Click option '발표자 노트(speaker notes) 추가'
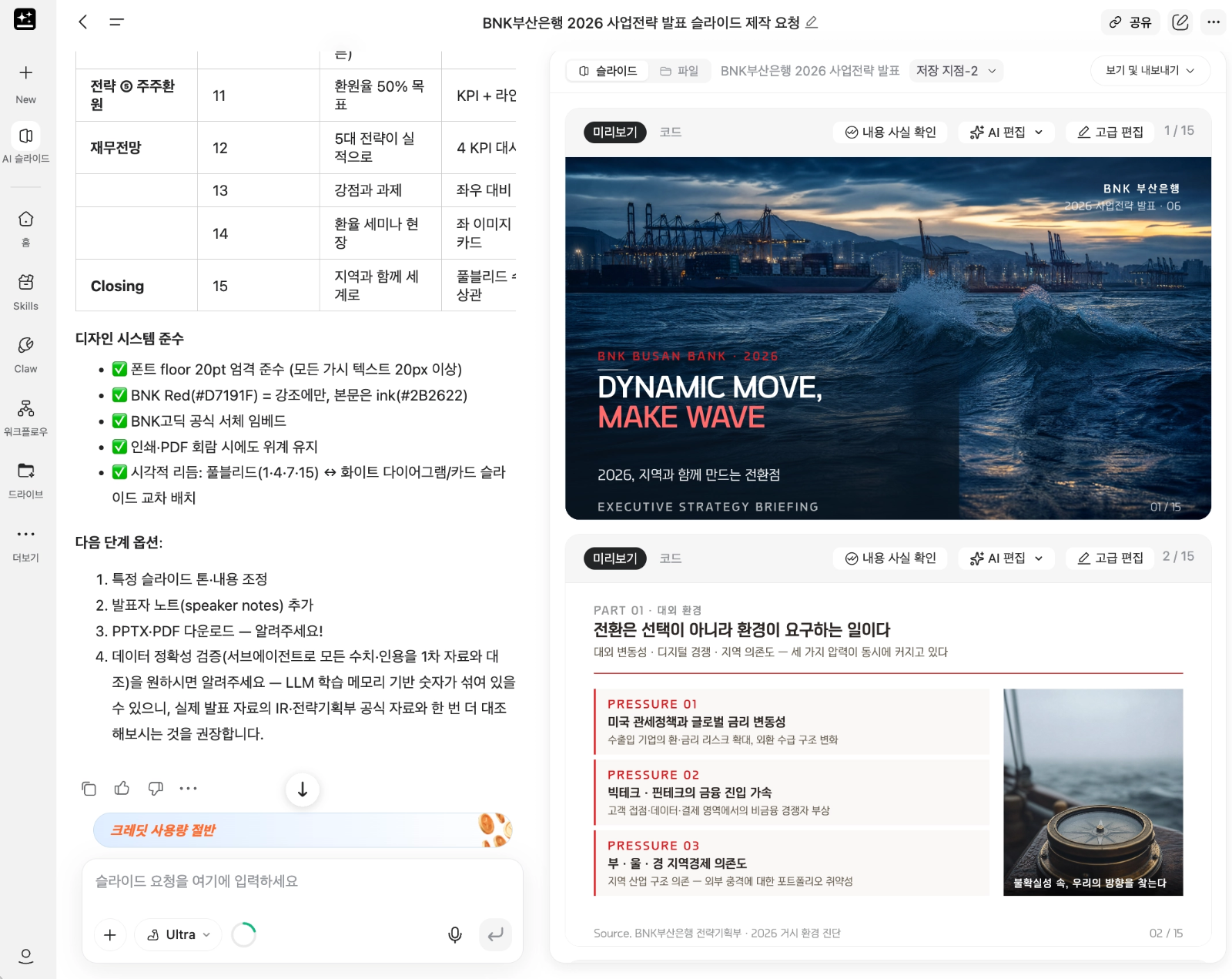1232x979 pixels. (x=213, y=605)
